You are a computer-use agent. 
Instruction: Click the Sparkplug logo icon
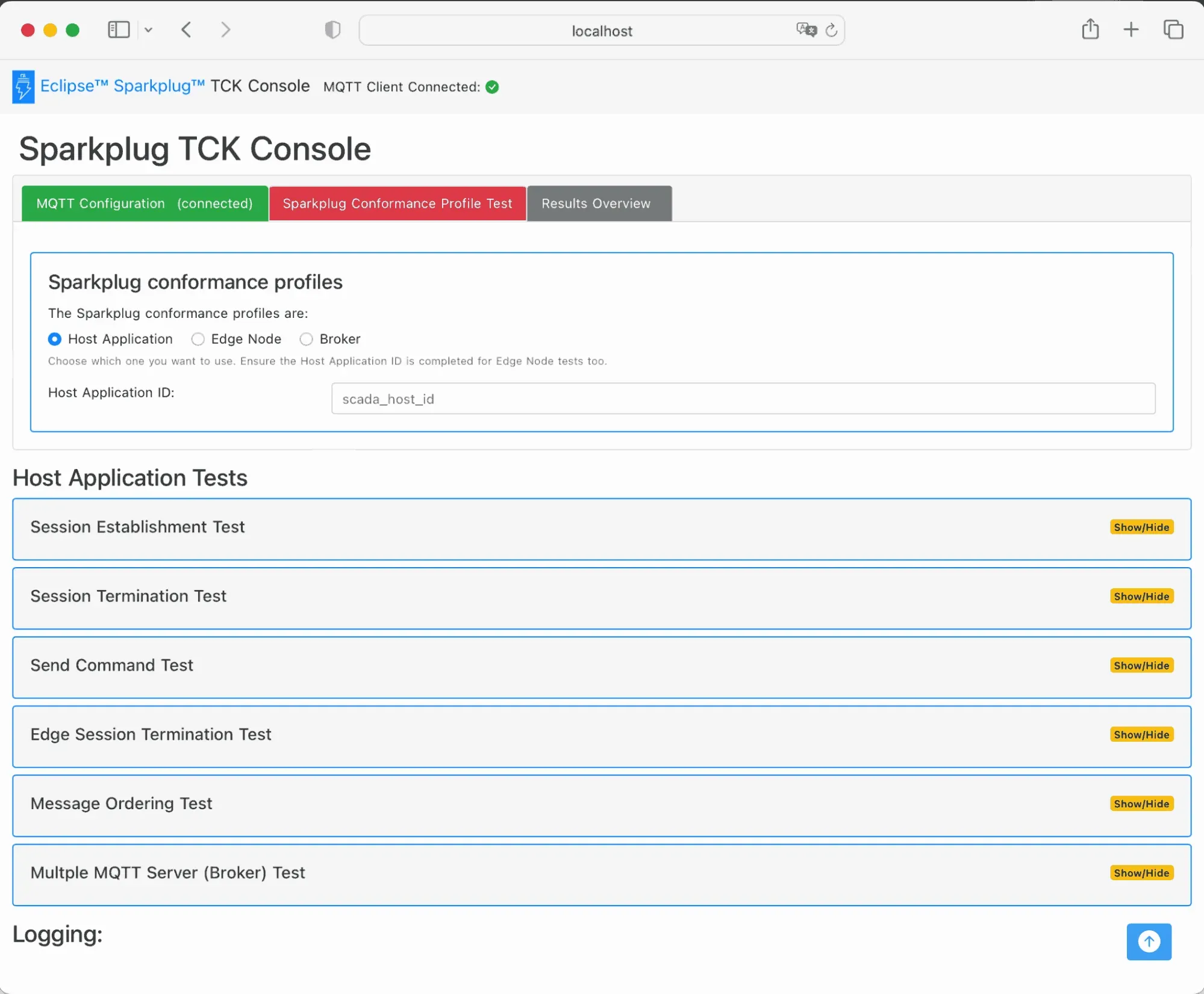point(23,87)
